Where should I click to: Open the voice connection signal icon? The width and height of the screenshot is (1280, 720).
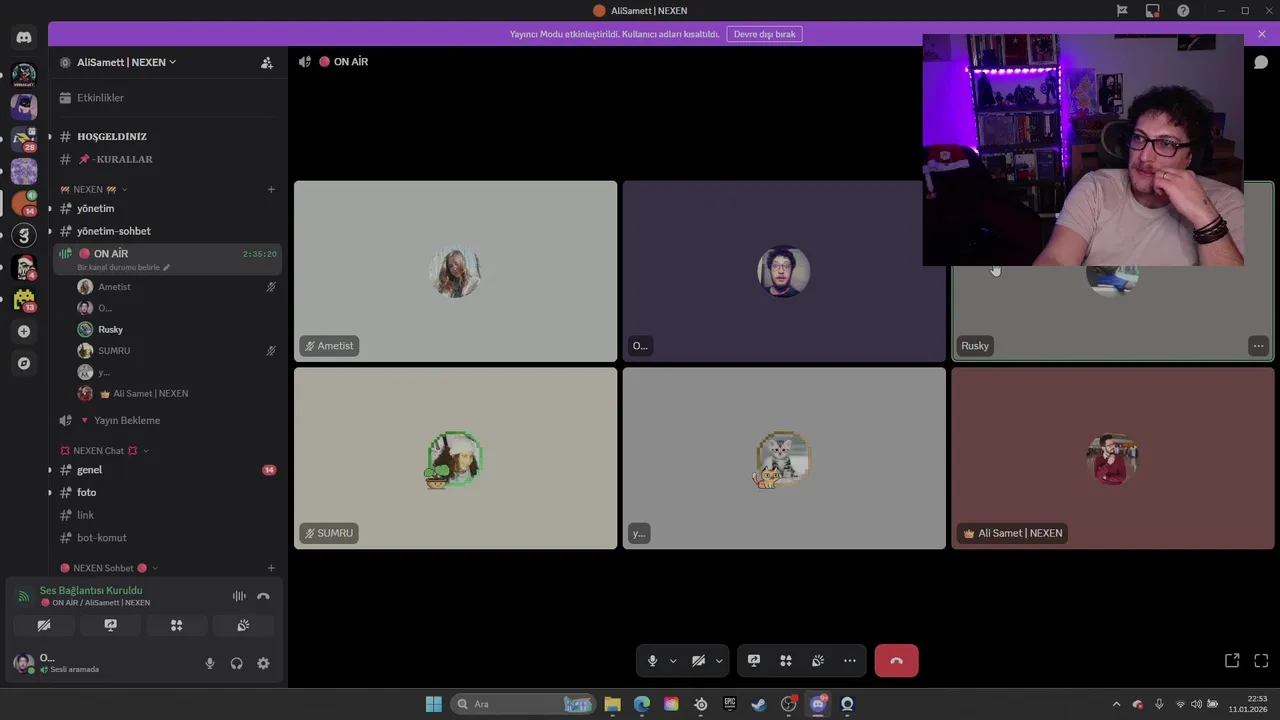[x=23, y=596]
